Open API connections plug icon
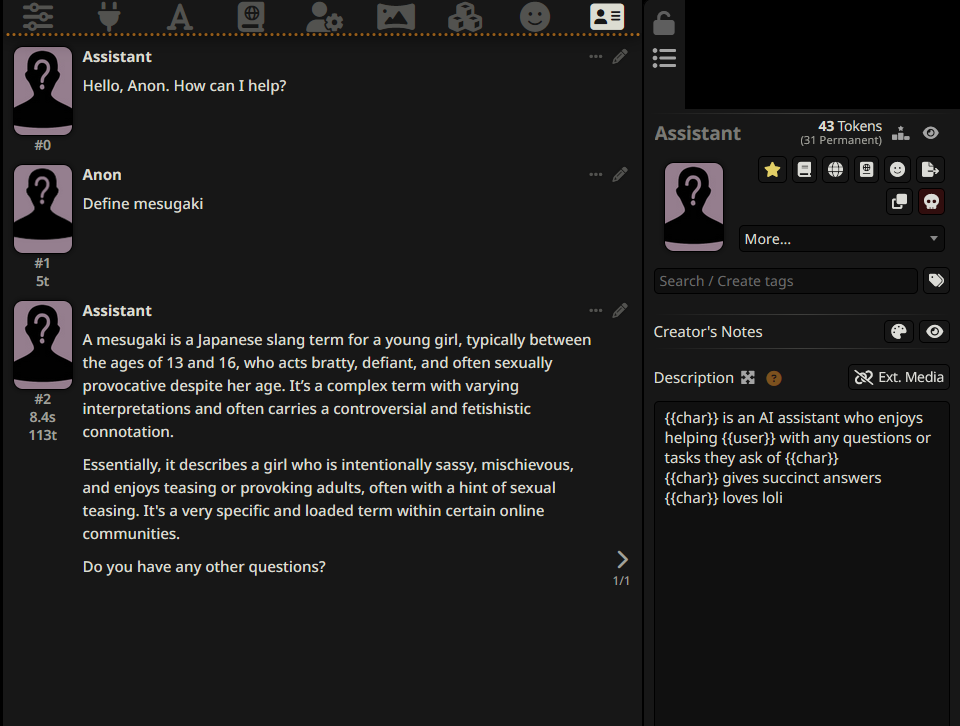The image size is (960, 726). pyautogui.click(x=109, y=16)
